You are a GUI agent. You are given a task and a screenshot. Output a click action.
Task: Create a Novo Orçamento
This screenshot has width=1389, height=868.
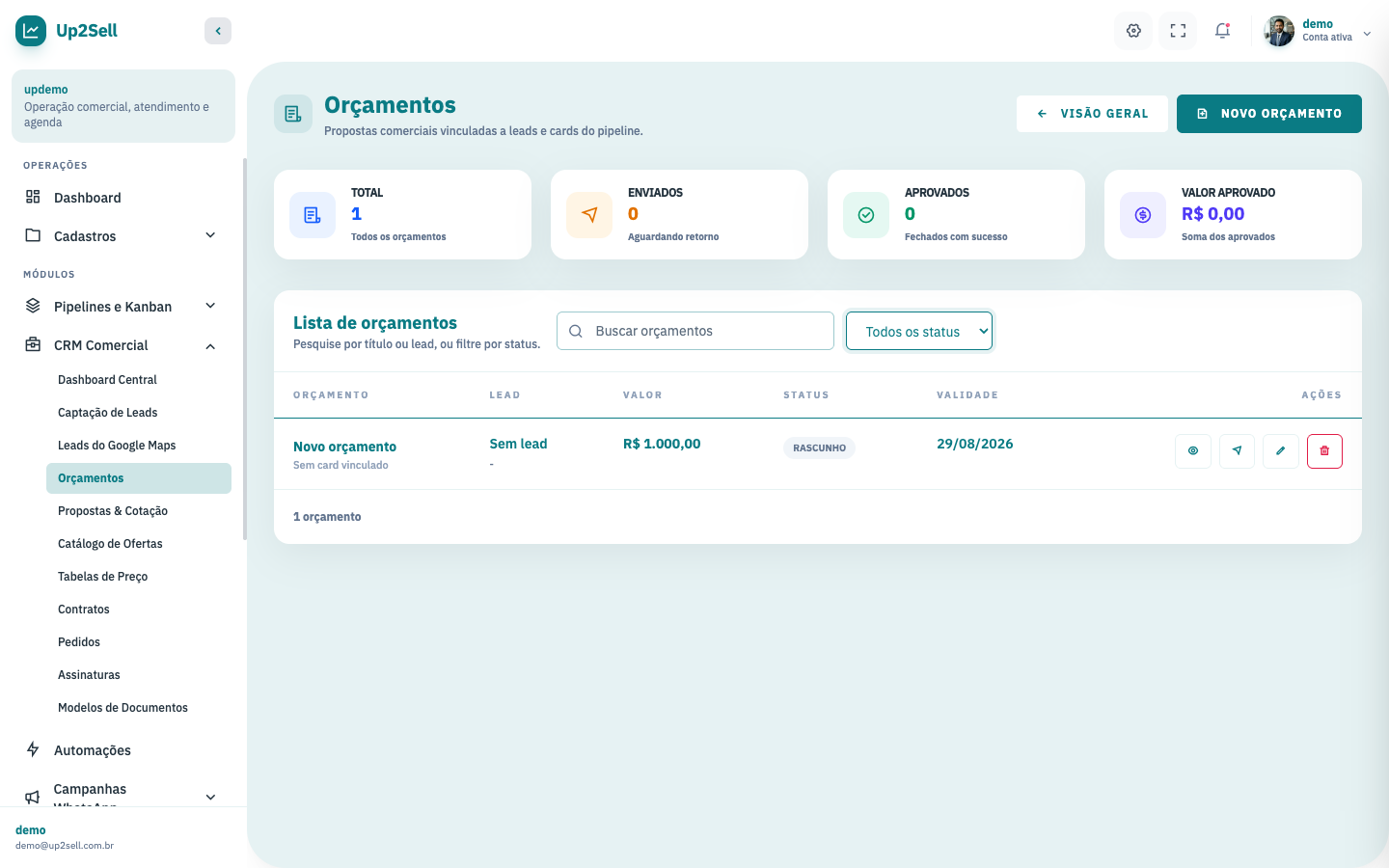(1269, 114)
